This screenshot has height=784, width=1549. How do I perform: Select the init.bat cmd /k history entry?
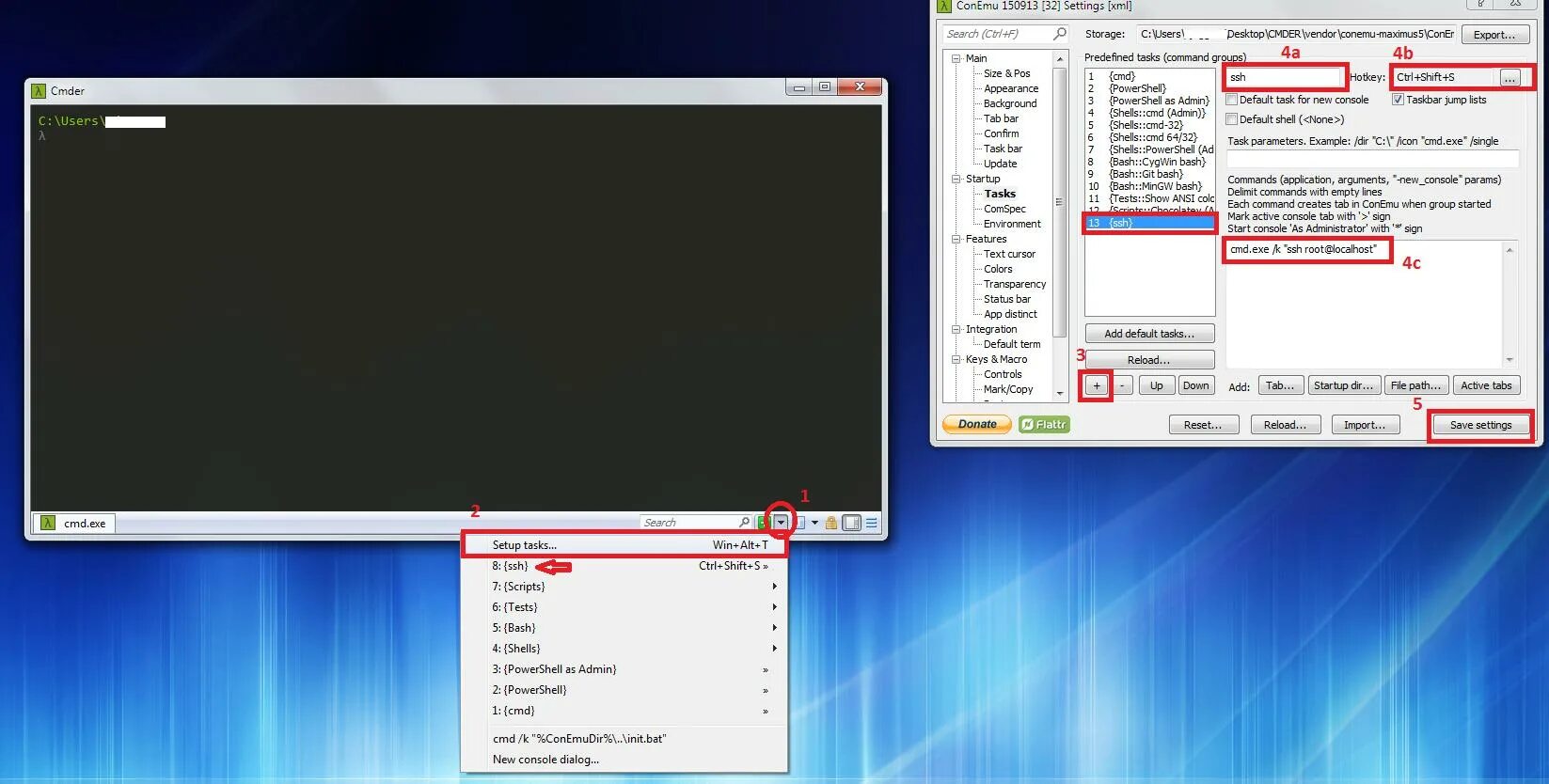tap(624, 739)
